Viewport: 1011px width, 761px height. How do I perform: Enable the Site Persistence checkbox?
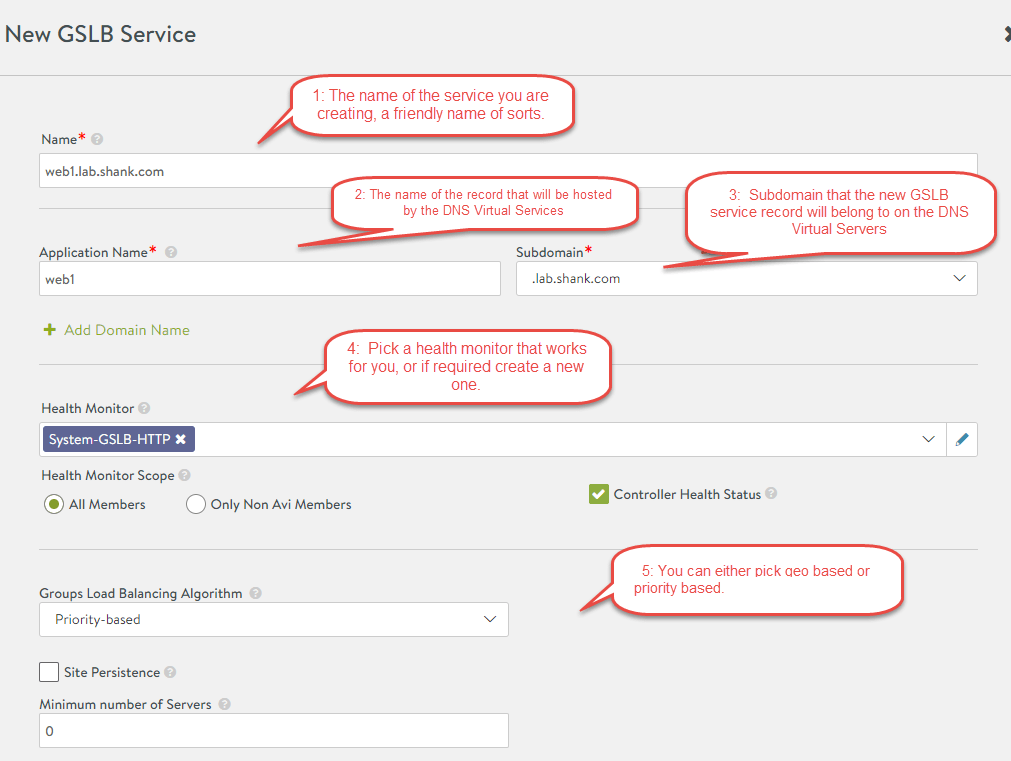tap(49, 672)
